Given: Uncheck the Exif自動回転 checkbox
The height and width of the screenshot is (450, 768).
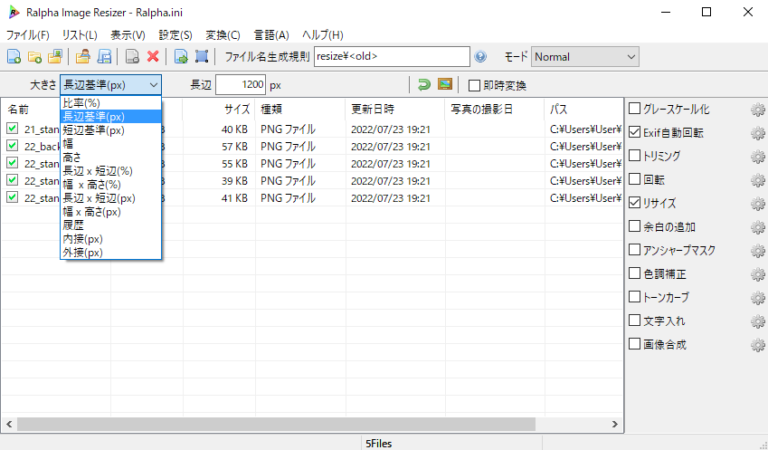Looking at the screenshot, I should [x=634, y=132].
